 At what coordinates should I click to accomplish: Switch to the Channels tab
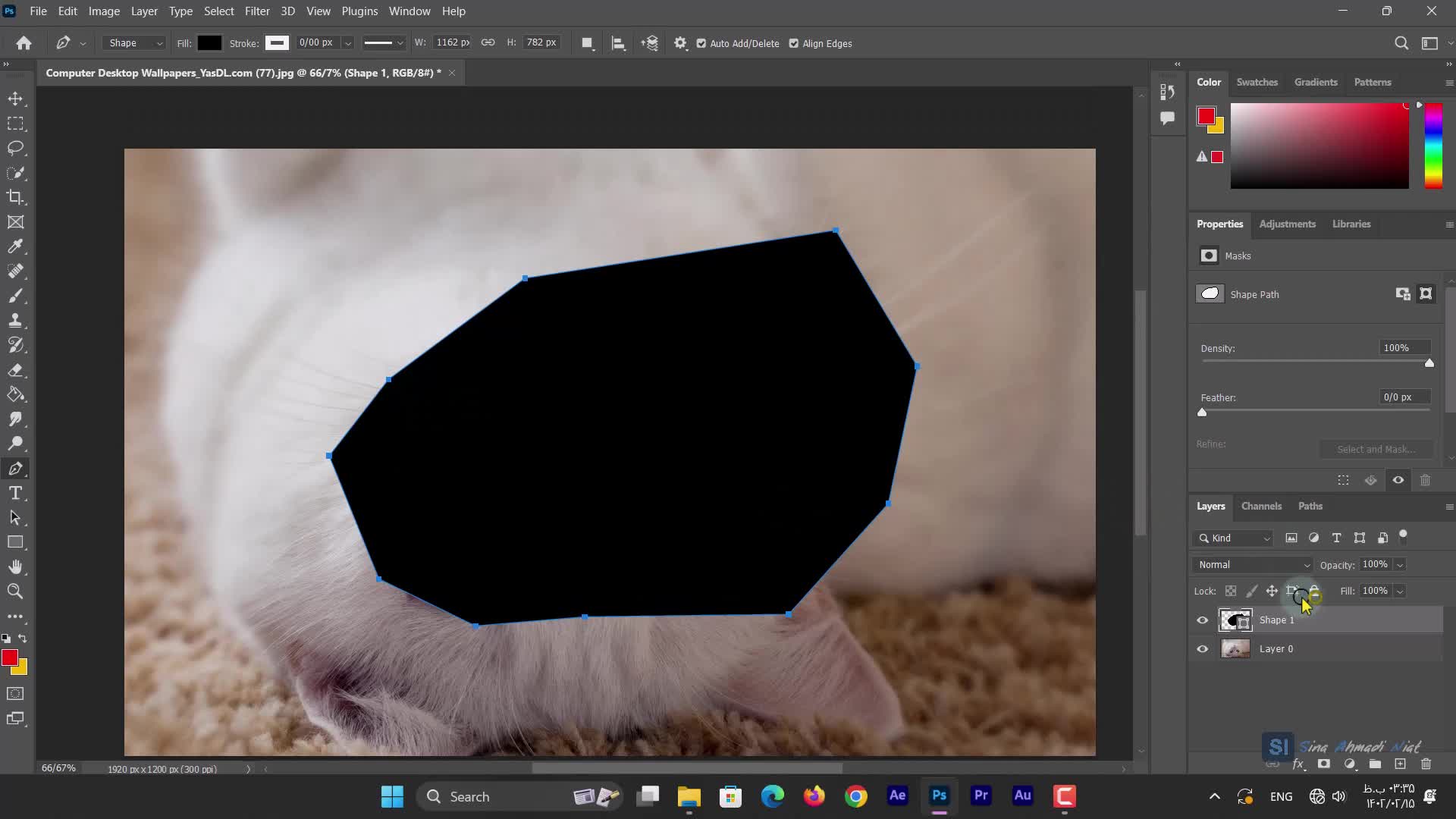tap(1261, 506)
